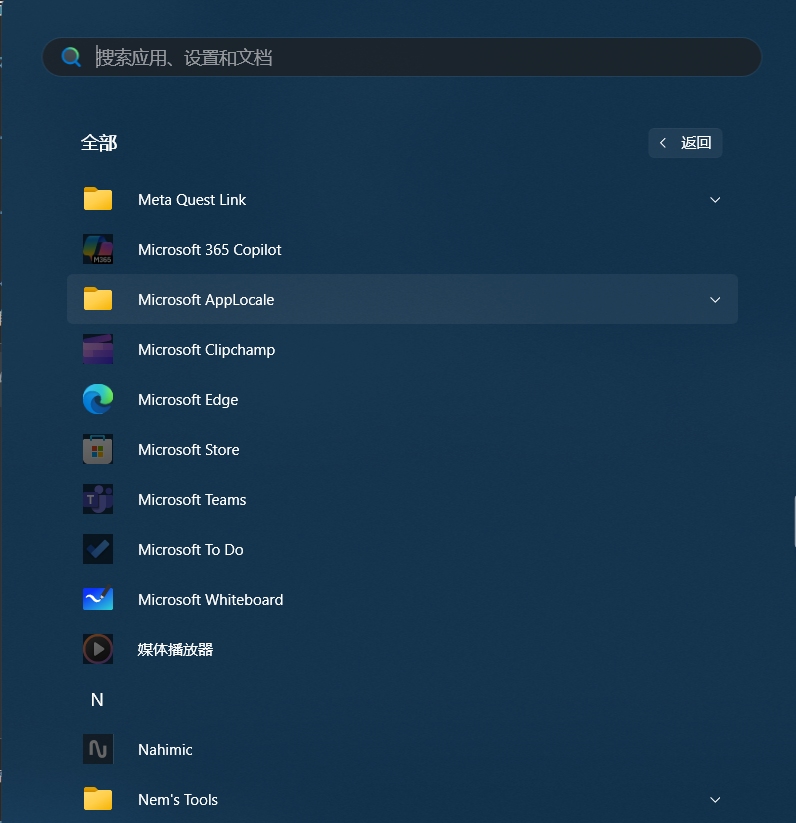Open the Nahimic app icon

pyautogui.click(x=98, y=749)
